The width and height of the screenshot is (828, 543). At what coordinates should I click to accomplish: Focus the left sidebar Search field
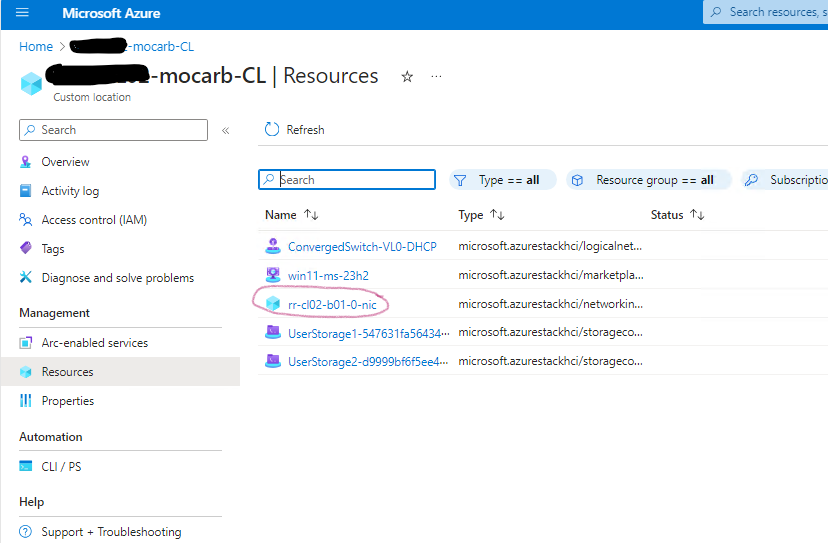click(114, 130)
